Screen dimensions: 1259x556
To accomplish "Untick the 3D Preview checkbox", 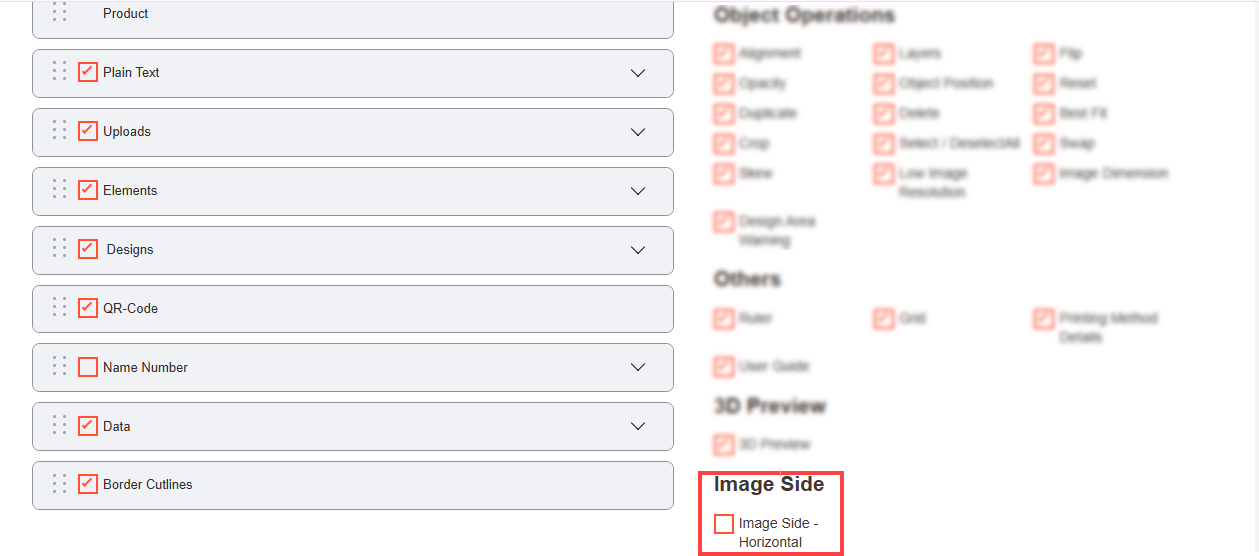I will click(x=724, y=445).
